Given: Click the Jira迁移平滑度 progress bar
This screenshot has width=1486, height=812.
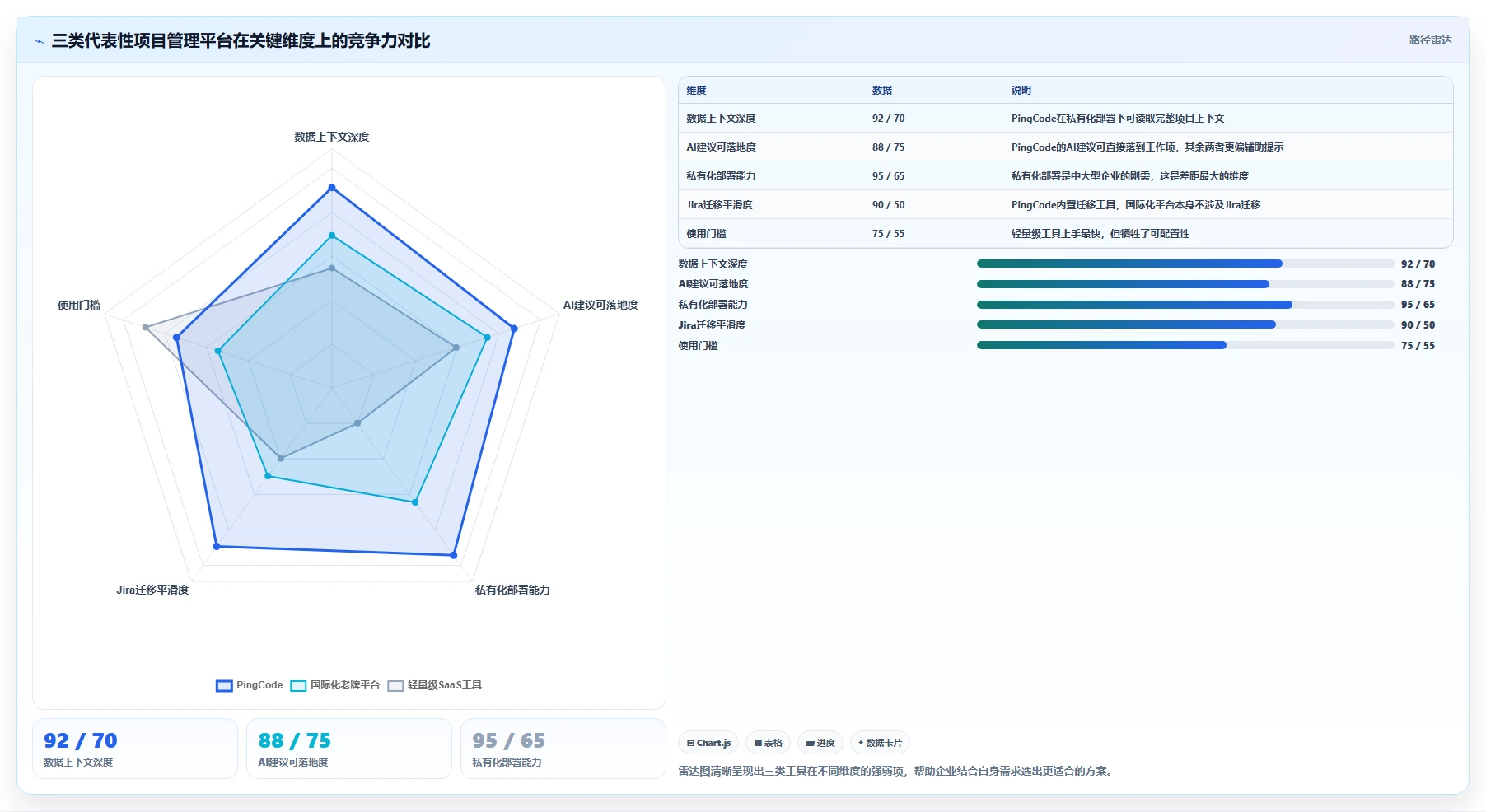Looking at the screenshot, I should [x=1185, y=324].
